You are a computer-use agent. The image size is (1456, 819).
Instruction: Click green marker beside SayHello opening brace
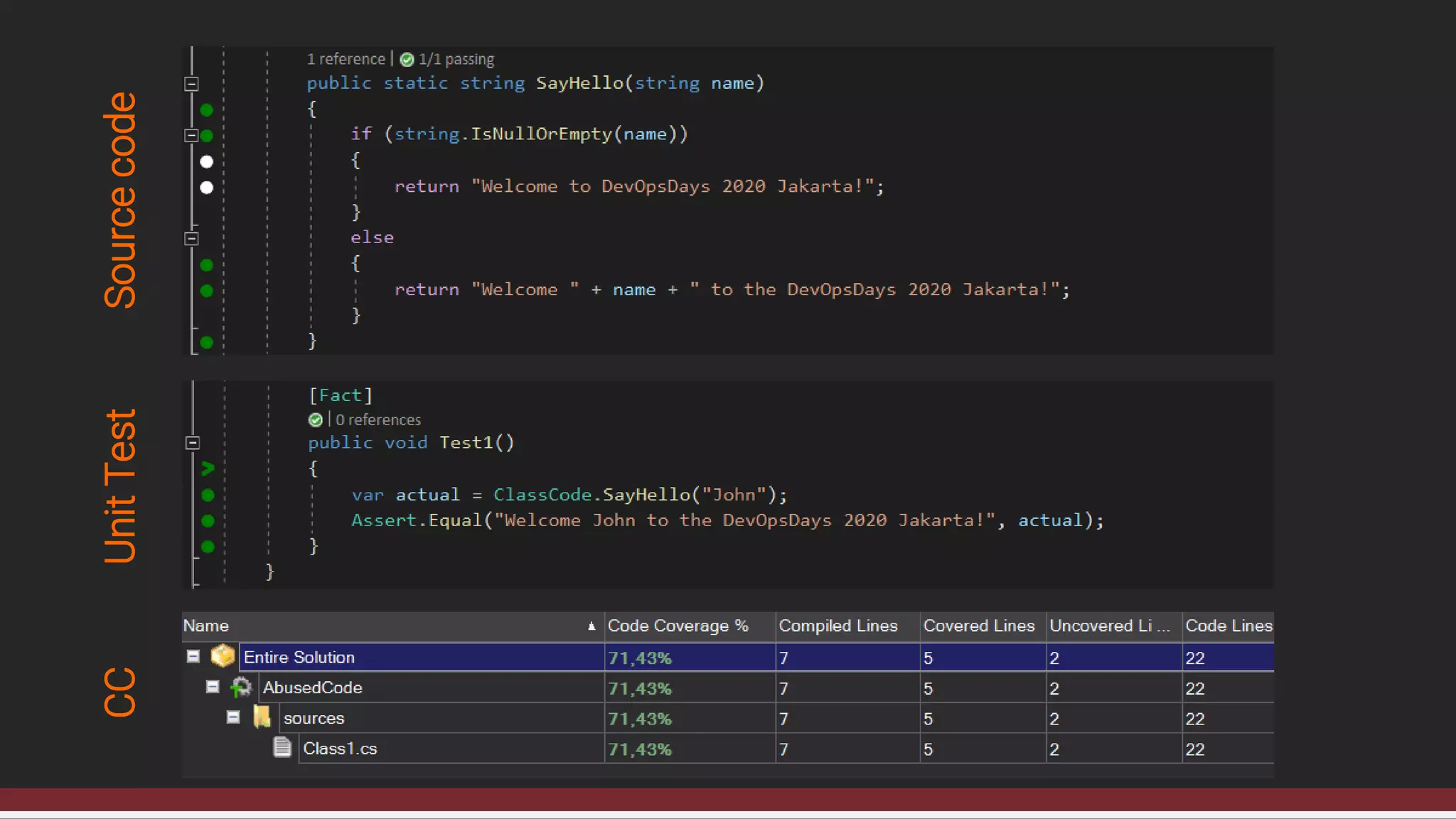pyautogui.click(x=206, y=110)
